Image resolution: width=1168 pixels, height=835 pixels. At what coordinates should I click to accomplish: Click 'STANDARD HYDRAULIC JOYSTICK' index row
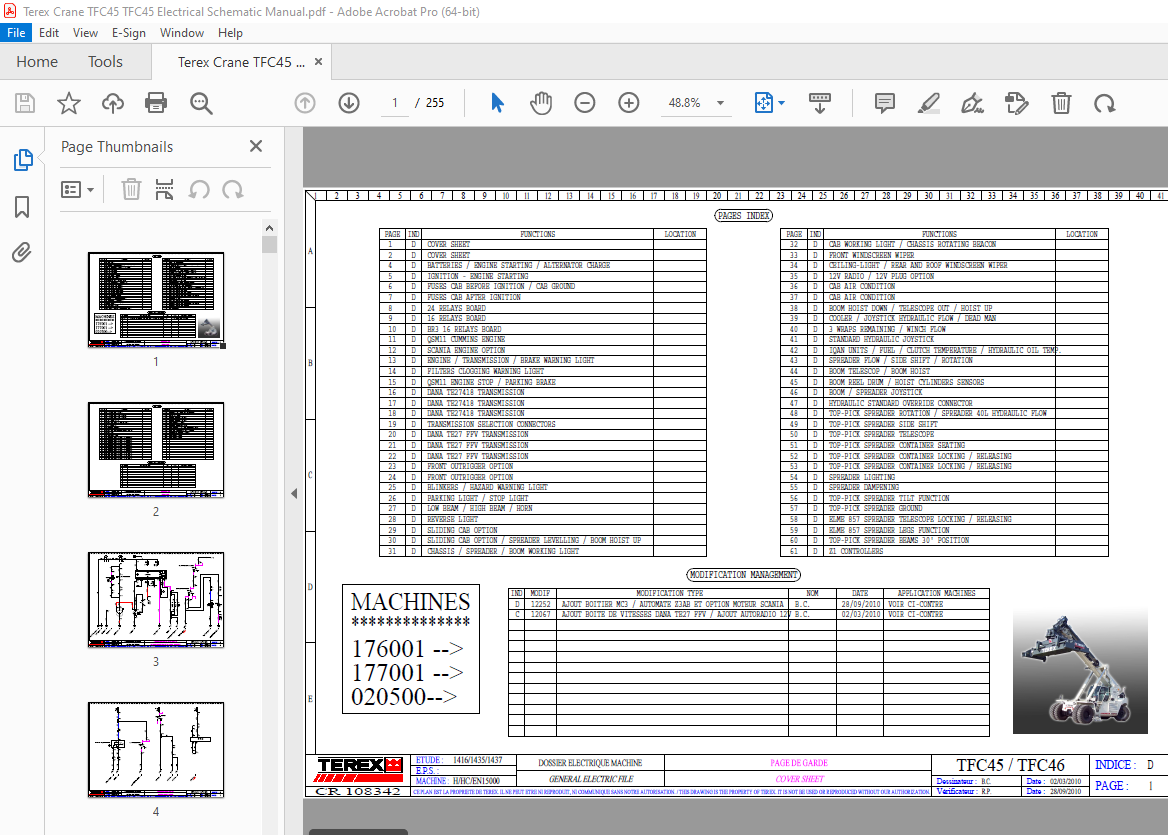(x=945, y=339)
